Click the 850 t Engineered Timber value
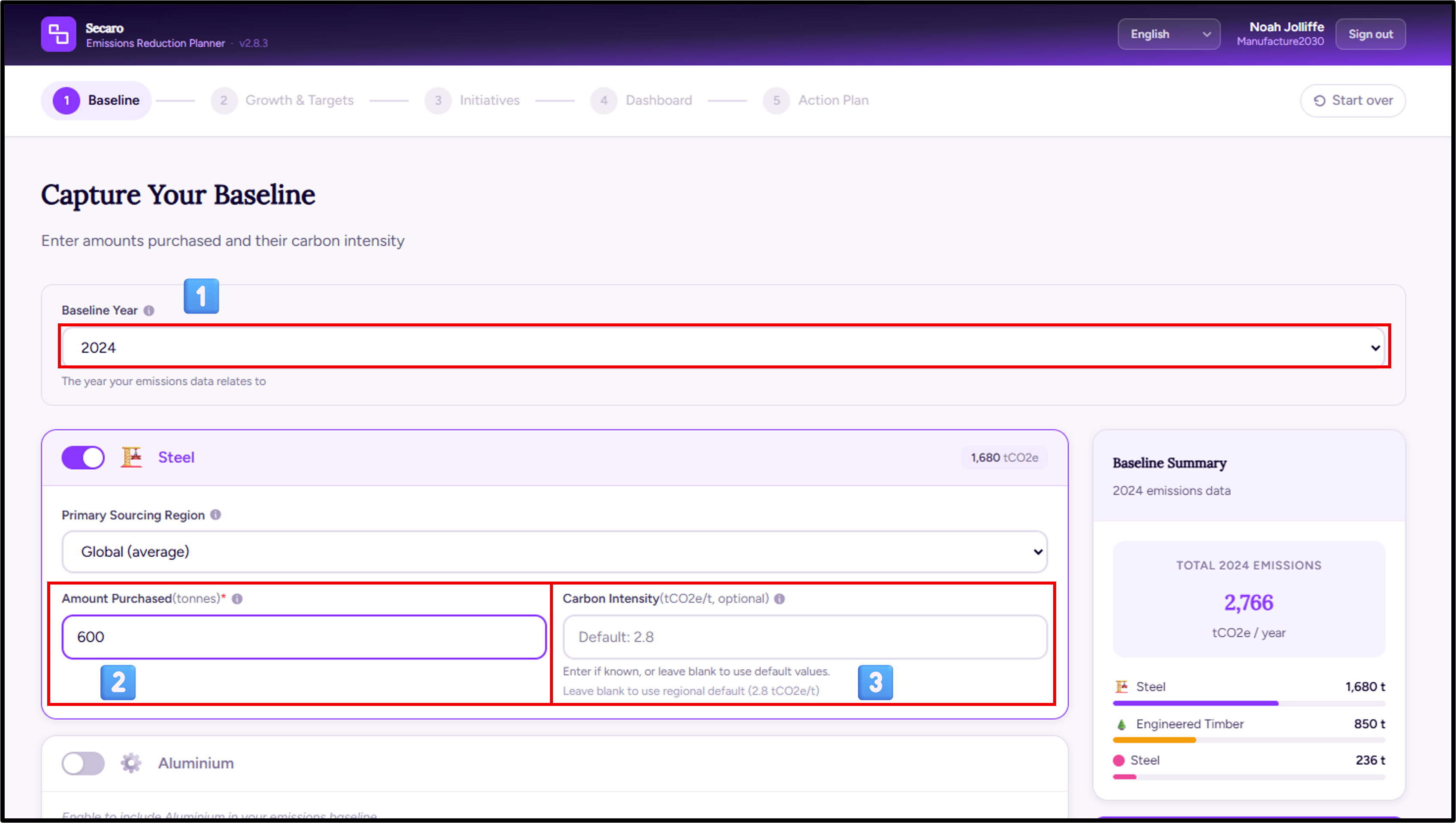Screen dimensions: 1456x823 coord(1369,724)
